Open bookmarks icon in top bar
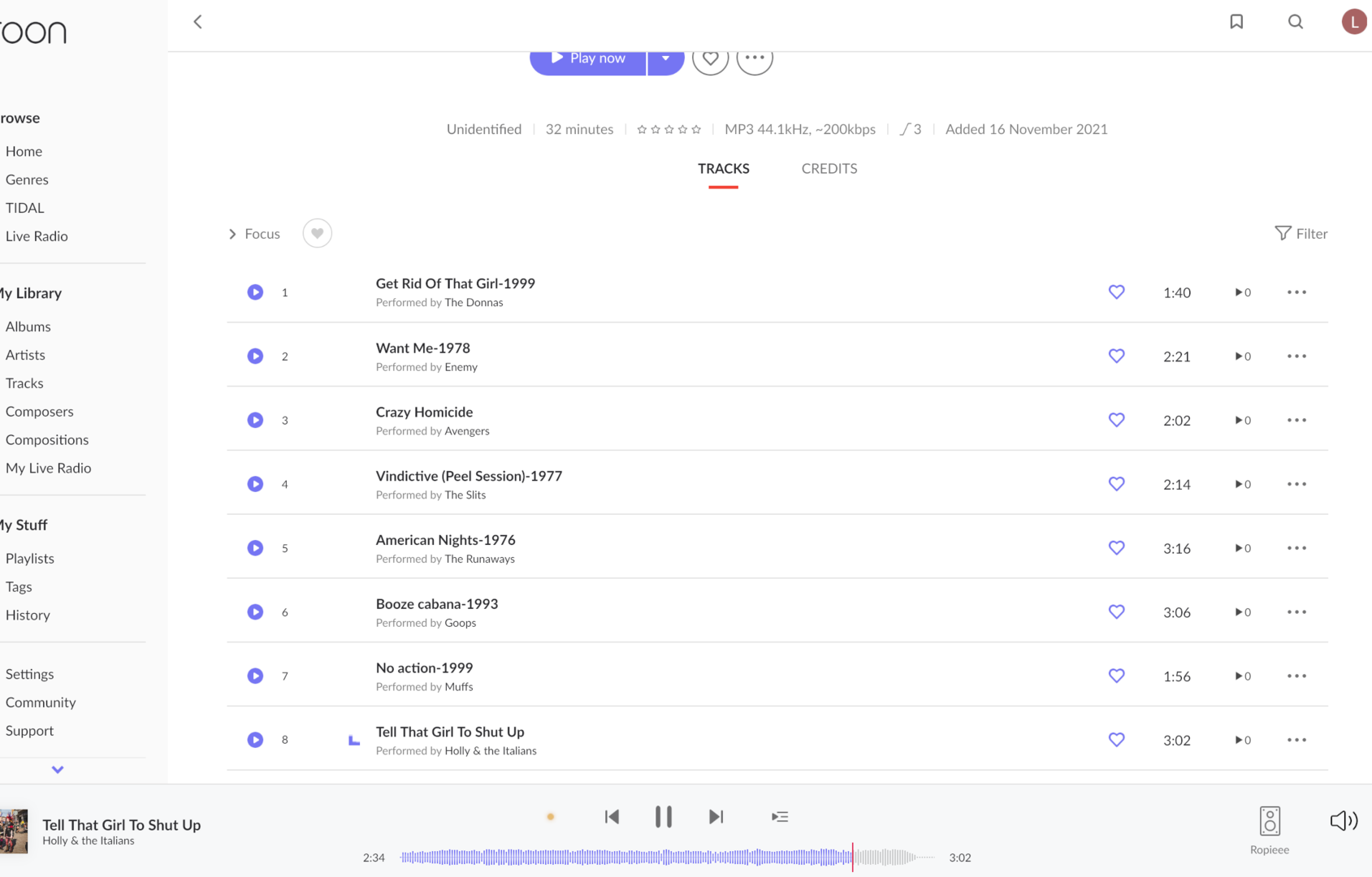Image resolution: width=1372 pixels, height=877 pixels. tap(1236, 22)
